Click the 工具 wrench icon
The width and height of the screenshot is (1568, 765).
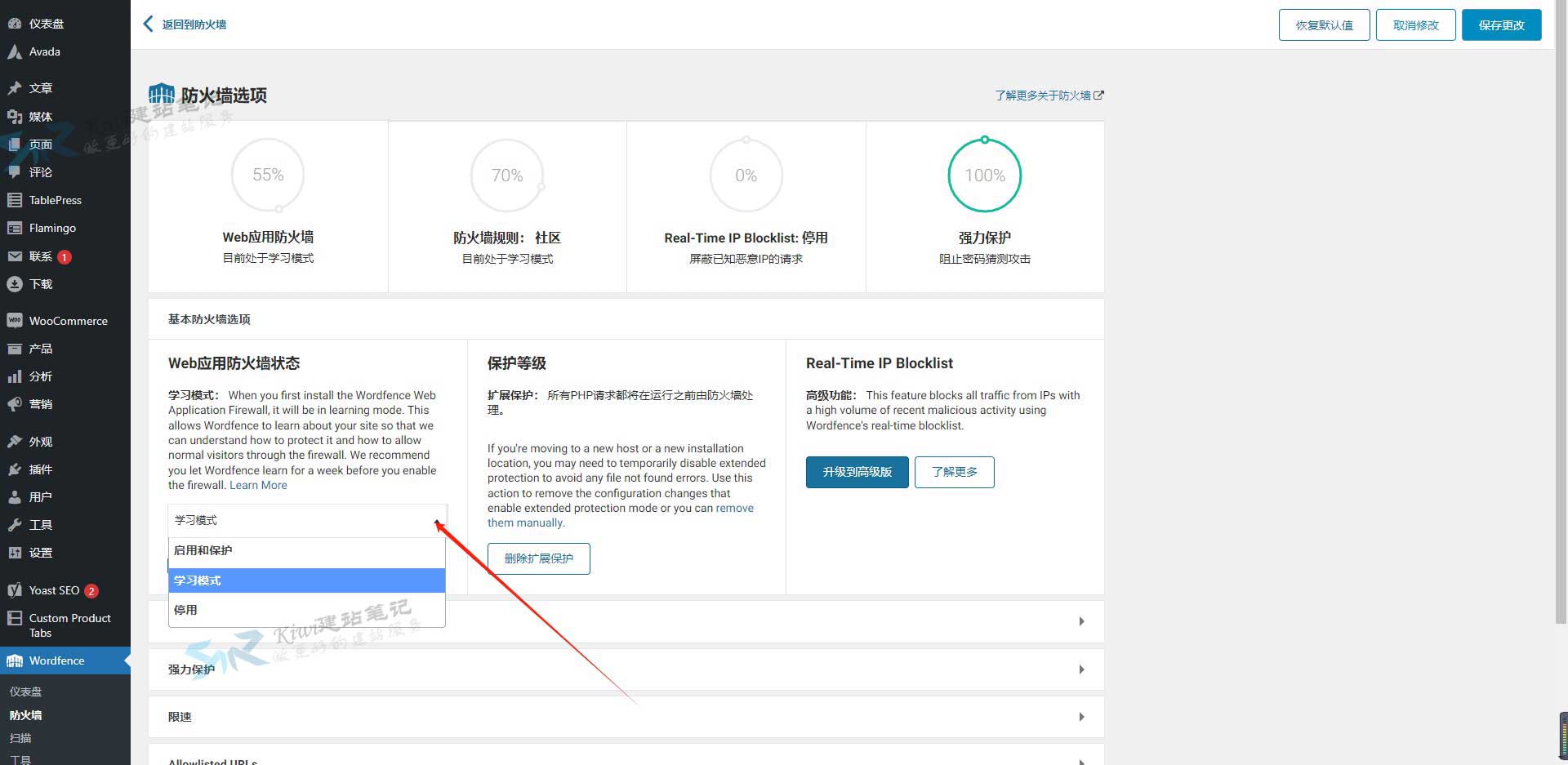coord(15,525)
